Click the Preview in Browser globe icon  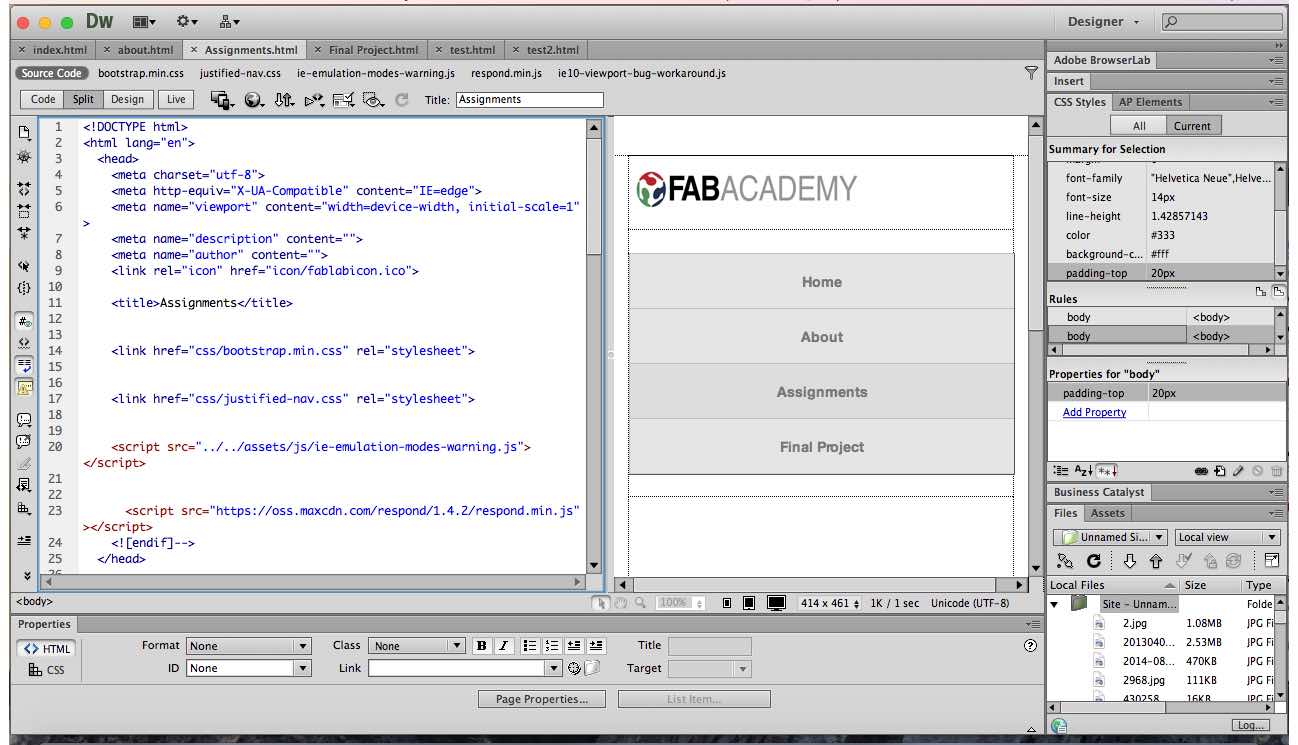pos(253,100)
